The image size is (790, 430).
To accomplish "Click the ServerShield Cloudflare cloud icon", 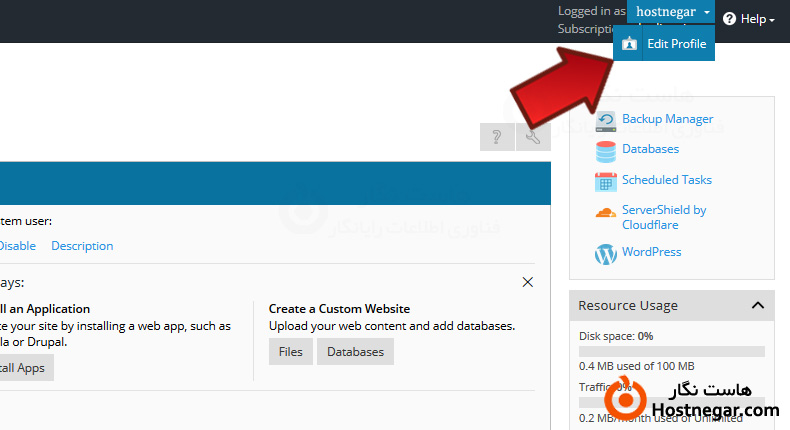I will click(x=605, y=212).
